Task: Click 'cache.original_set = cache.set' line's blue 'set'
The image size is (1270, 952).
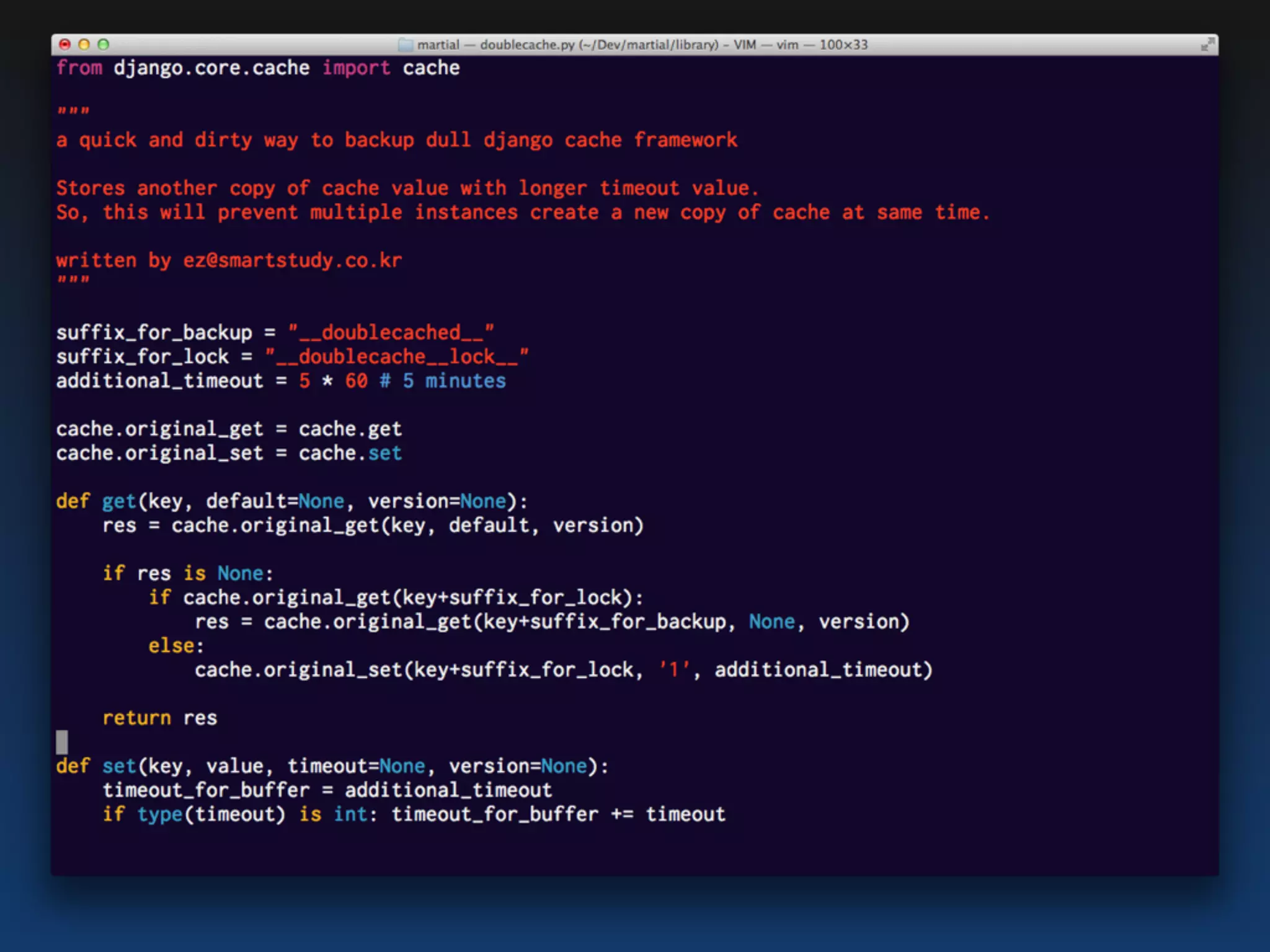Action: 384,454
